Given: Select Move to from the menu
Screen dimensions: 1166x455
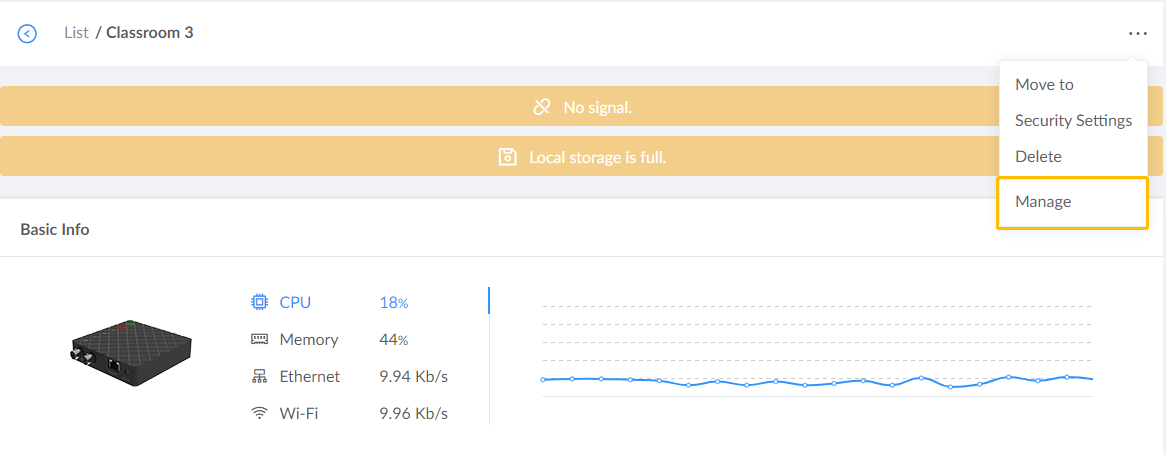Looking at the screenshot, I should coord(1044,85).
